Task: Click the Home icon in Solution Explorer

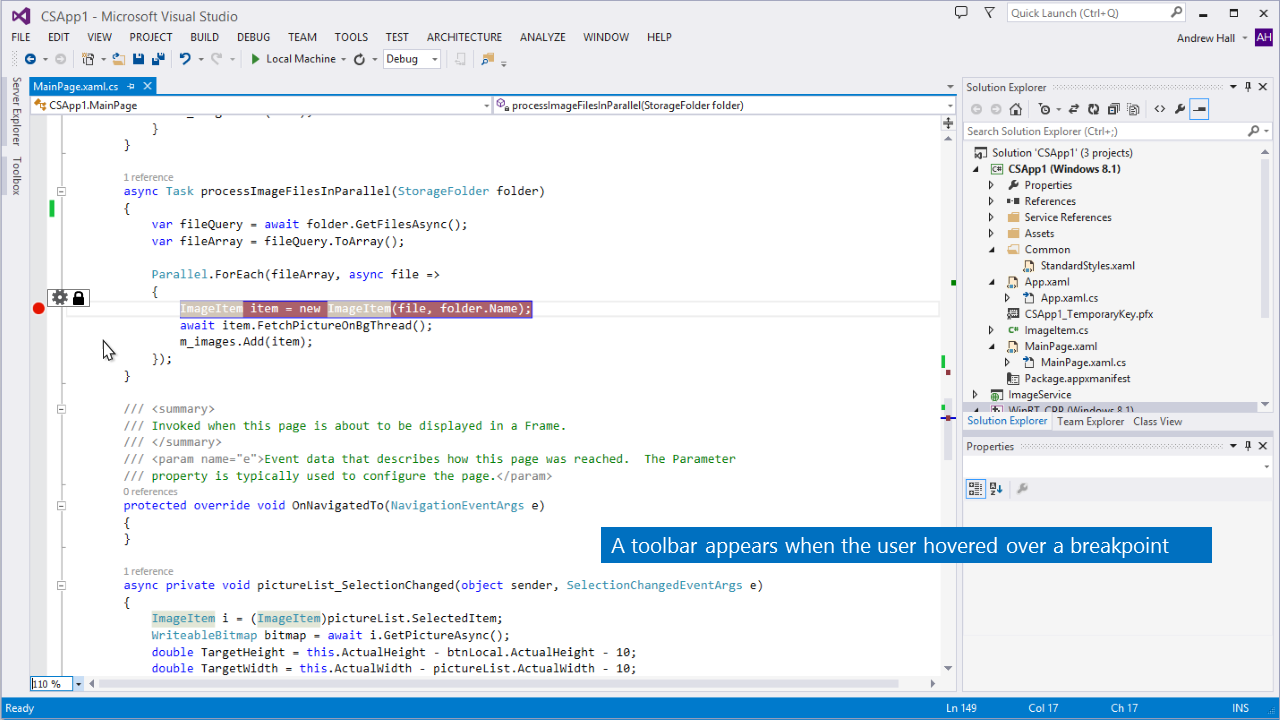Action: tap(1016, 109)
